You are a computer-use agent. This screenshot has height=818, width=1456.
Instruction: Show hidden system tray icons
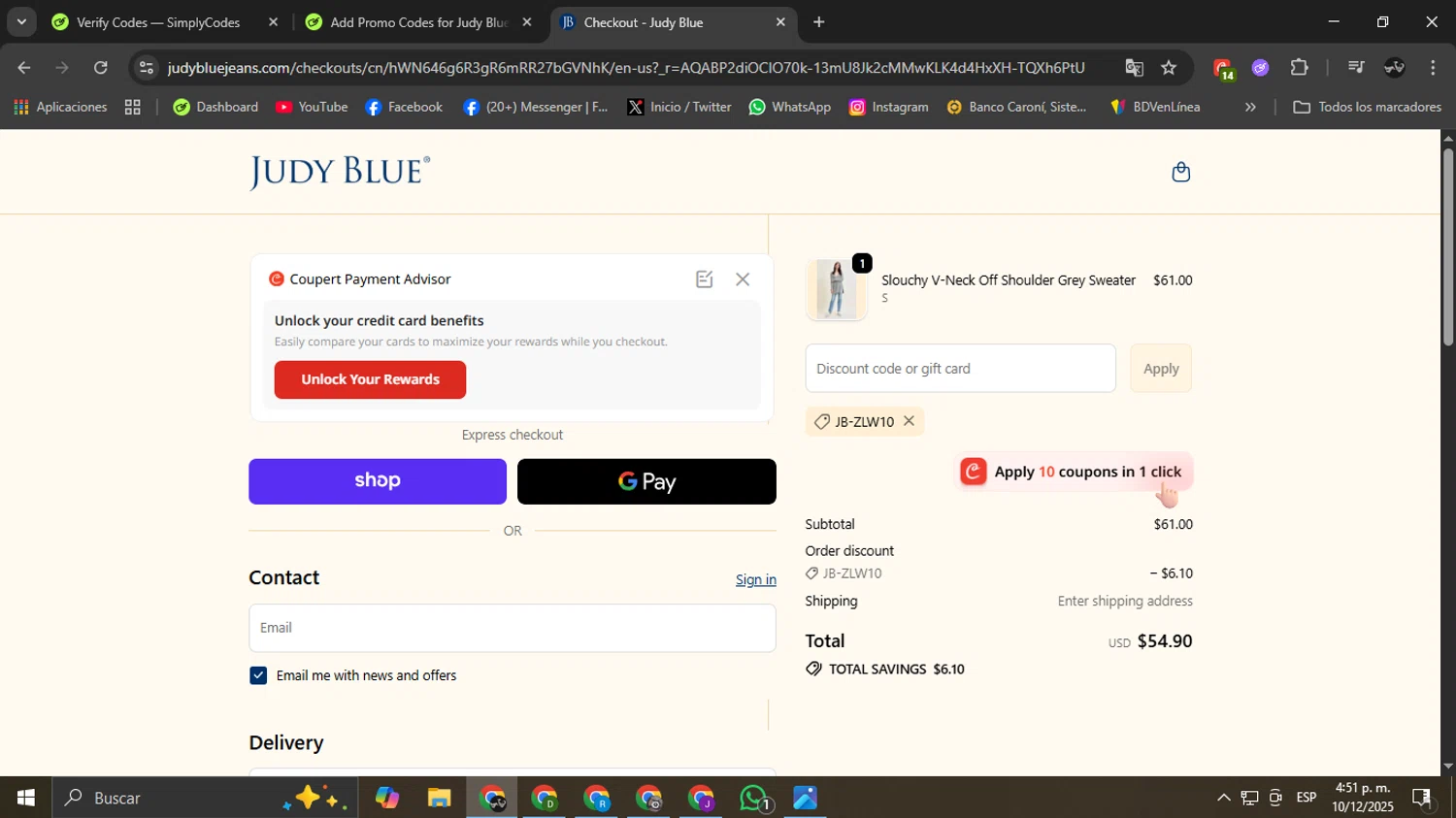click(x=1223, y=798)
